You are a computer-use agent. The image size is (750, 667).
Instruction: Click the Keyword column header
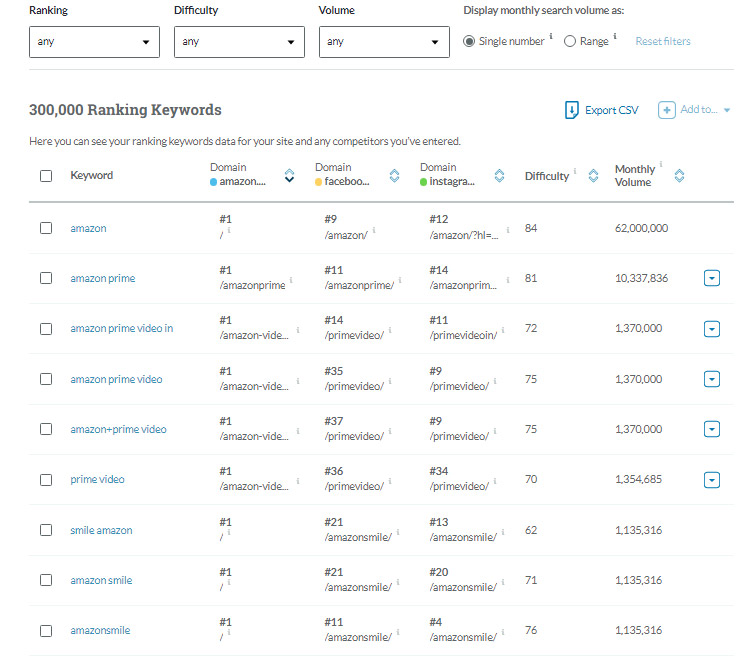[91, 176]
